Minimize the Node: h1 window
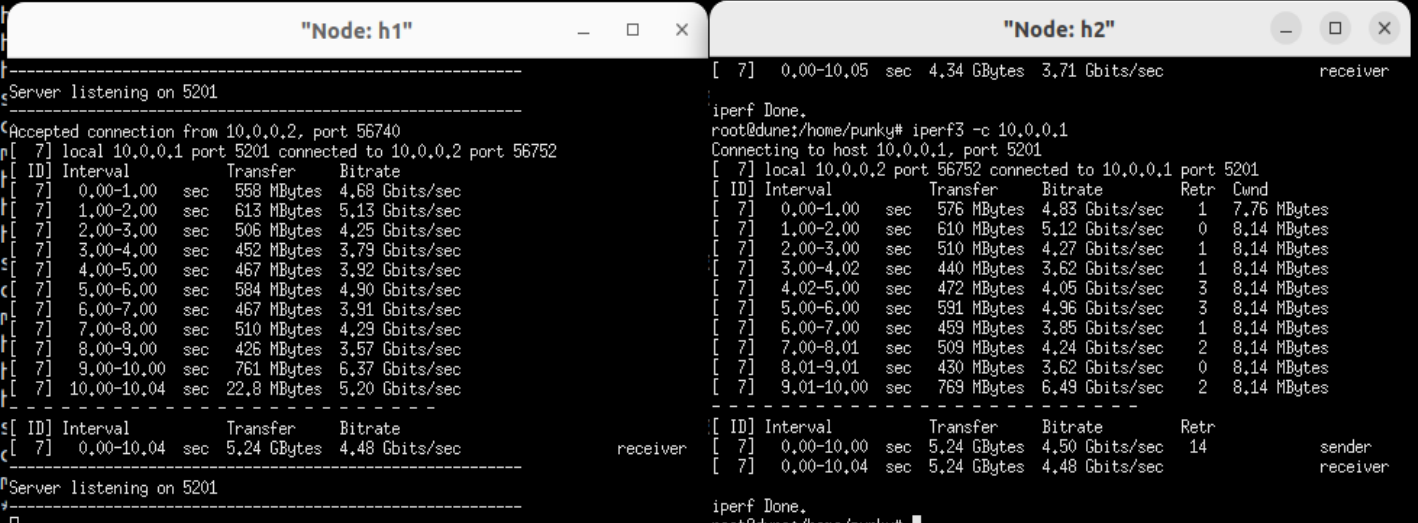 [x=584, y=30]
